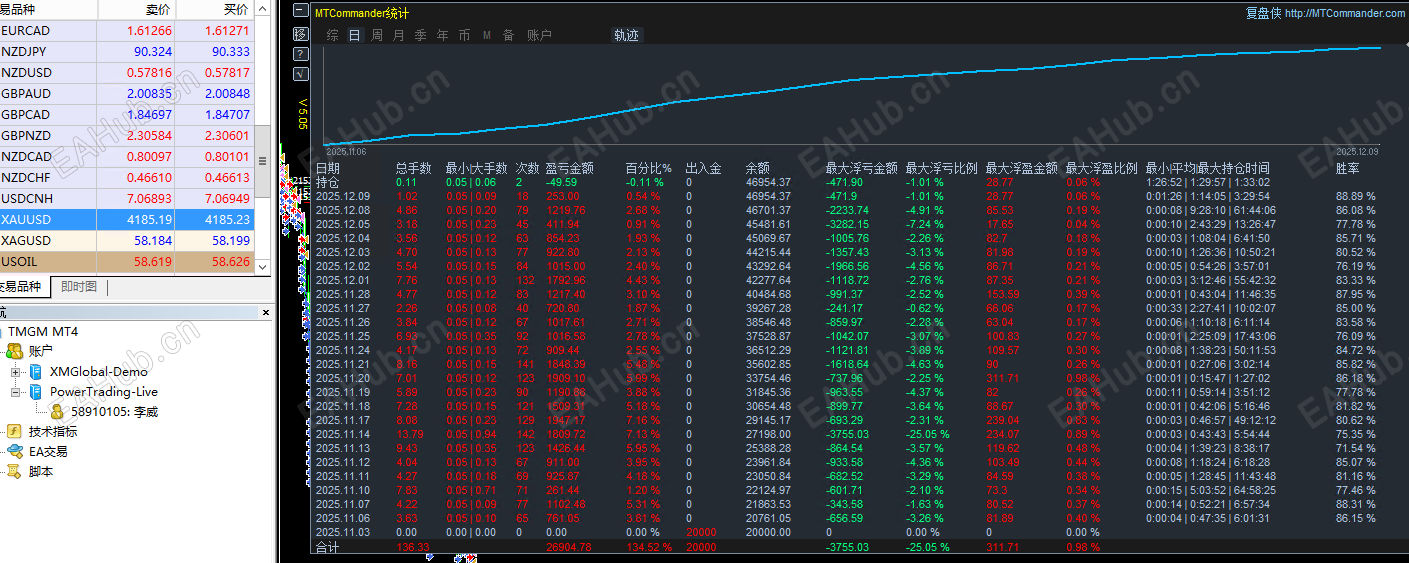1409x563 pixels.
Task: Select the NZDCHF symbol row
Action: pos(127,178)
